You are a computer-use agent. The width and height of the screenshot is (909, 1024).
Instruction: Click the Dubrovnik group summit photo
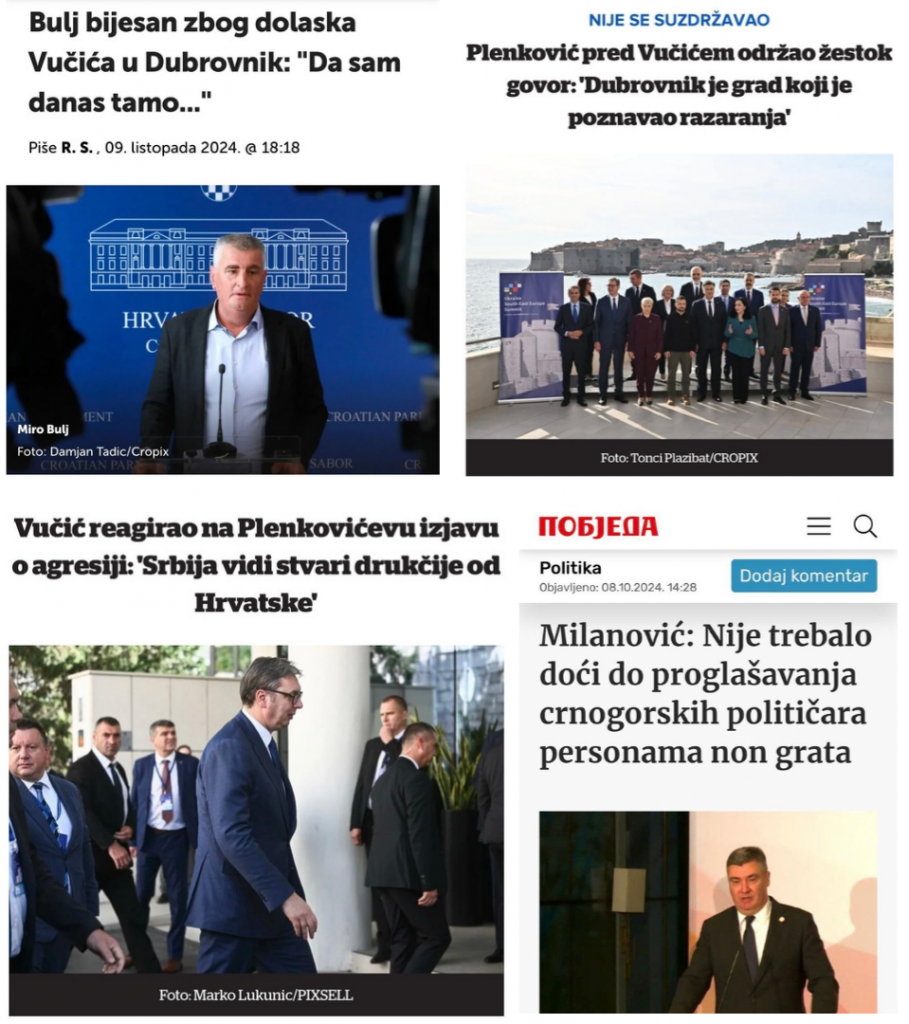(x=679, y=297)
